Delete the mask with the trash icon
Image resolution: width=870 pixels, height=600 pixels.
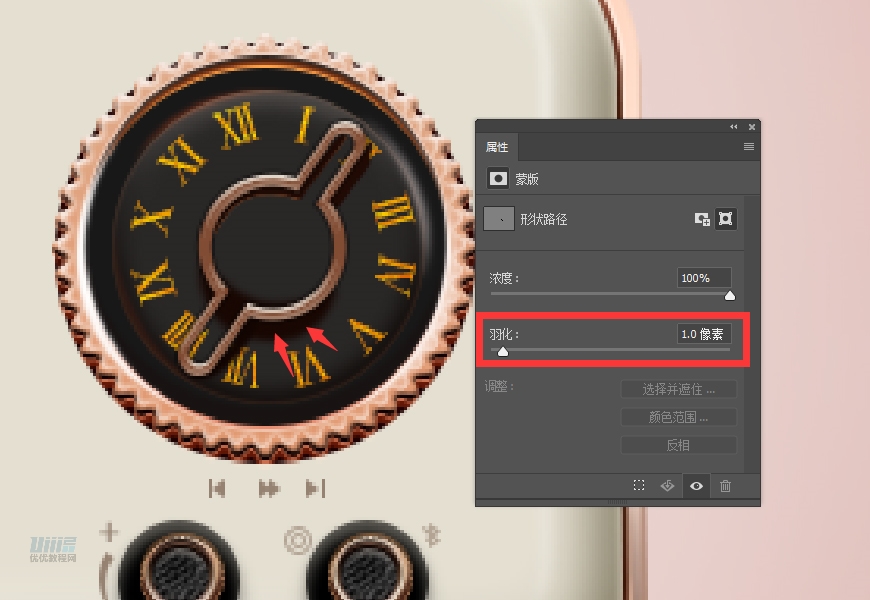tap(725, 486)
